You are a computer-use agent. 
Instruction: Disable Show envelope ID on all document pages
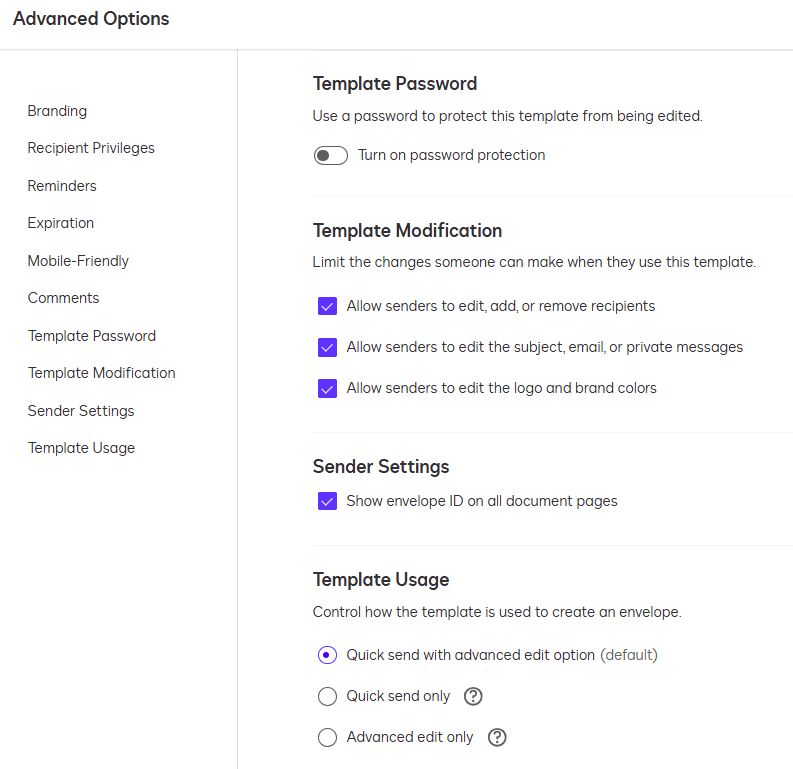327,501
